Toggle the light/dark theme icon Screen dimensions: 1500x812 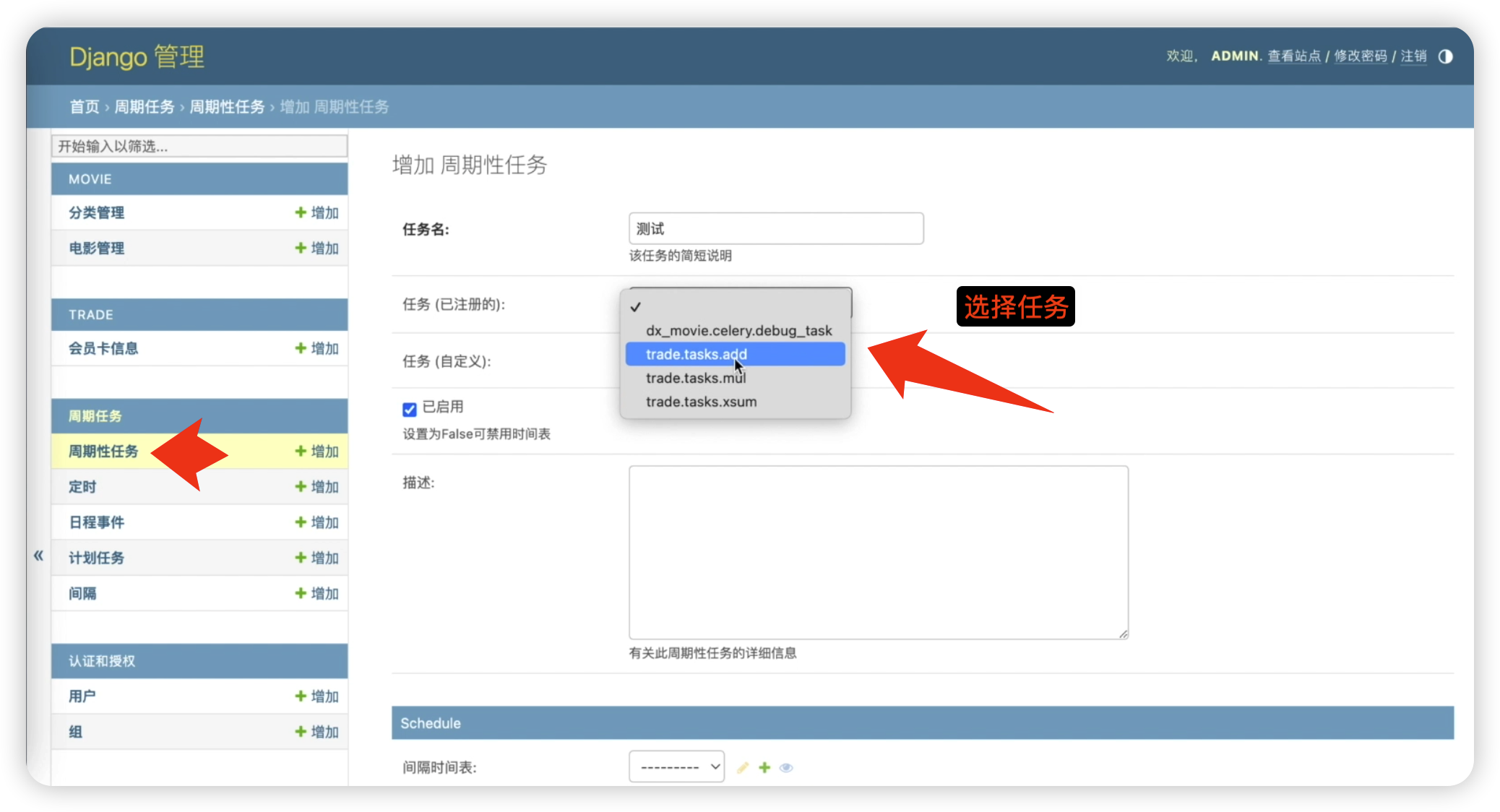point(1445,56)
